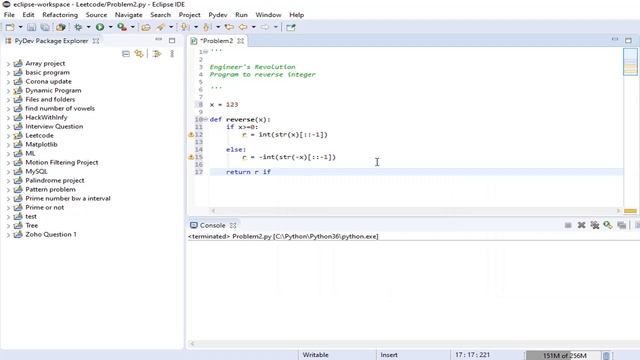Open the Package Explorer View Menu dots
Screen dimensions: 640x360
172,54
